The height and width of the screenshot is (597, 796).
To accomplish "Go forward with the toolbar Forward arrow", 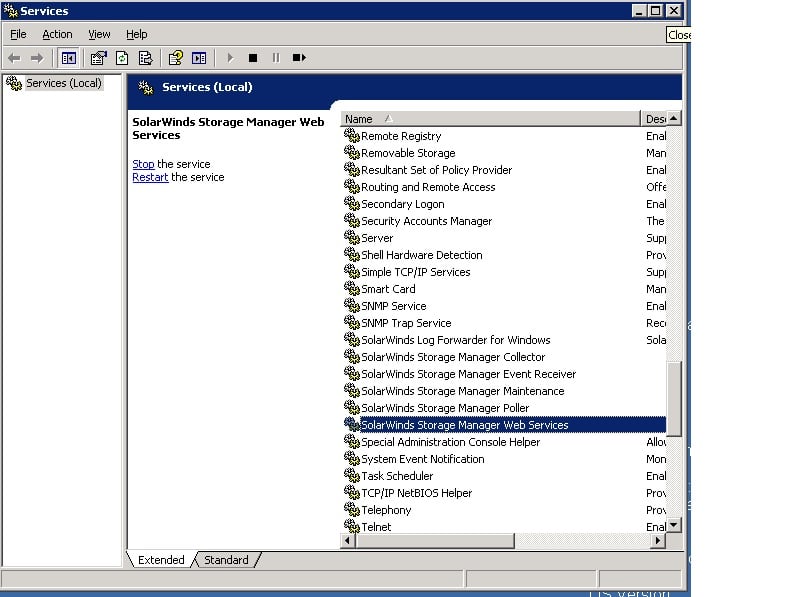I will pos(37,58).
